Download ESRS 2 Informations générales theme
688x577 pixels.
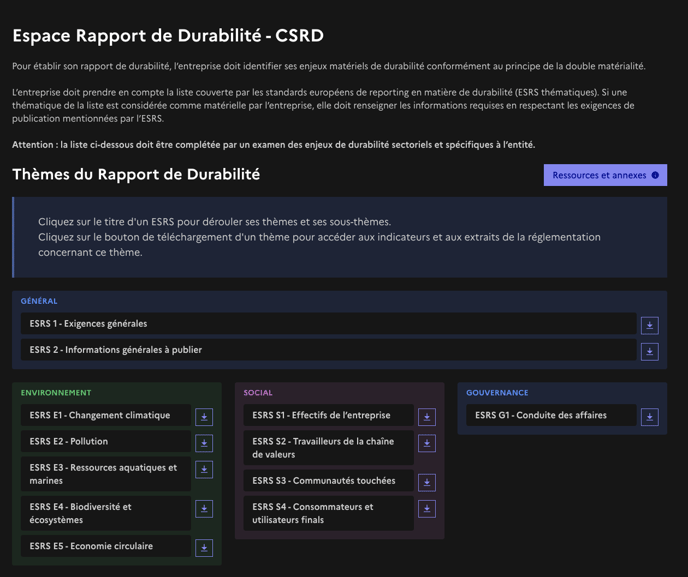click(x=649, y=351)
